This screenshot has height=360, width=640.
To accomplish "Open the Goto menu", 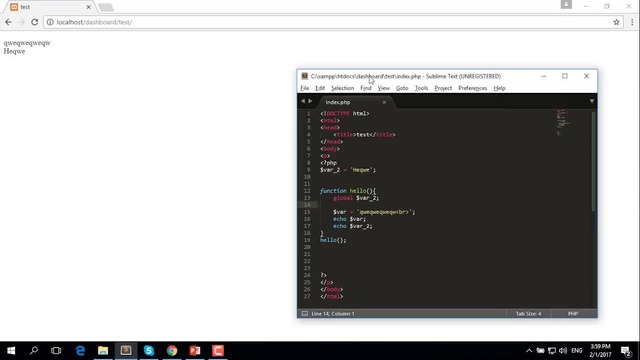I will pyautogui.click(x=402, y=88).
